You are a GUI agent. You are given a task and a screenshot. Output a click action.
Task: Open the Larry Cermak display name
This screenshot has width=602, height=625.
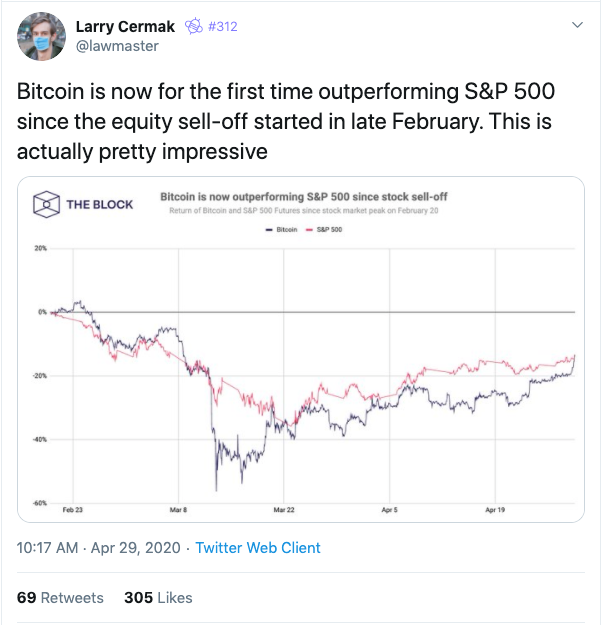(x=125, y=27)
